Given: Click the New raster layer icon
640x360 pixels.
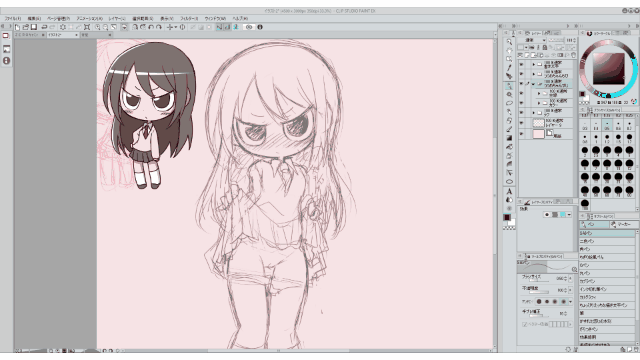Looking at the screenshot, I should tap(527, 55).
